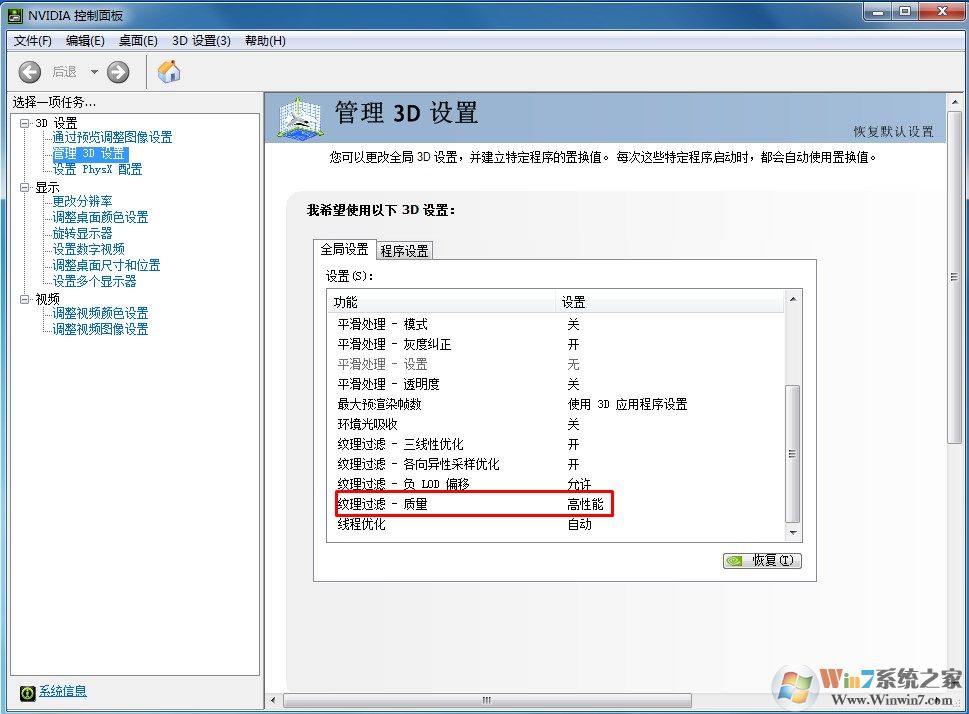Click main panel scroll left arrow

point(273,700)
